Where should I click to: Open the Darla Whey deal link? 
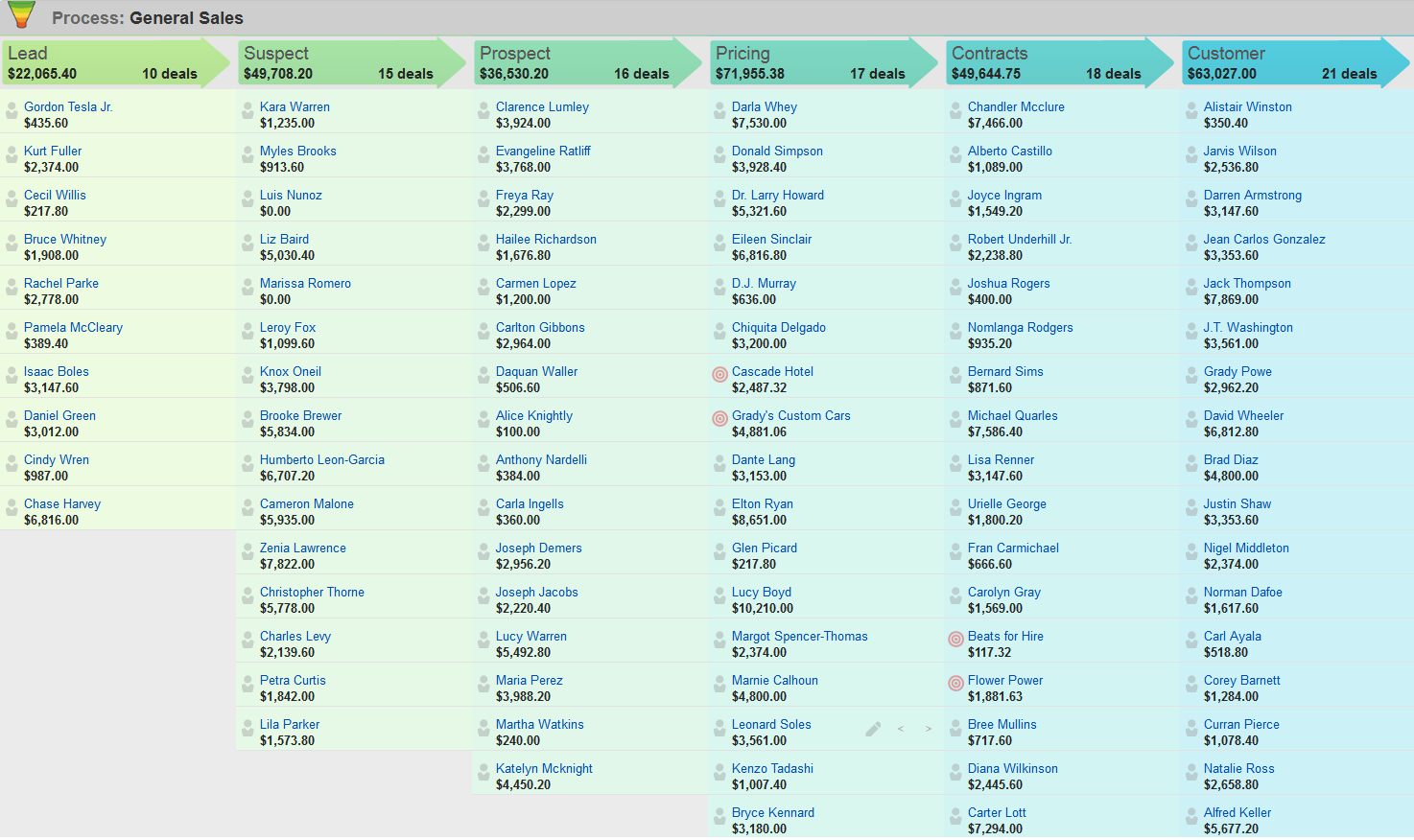point(765,107)
